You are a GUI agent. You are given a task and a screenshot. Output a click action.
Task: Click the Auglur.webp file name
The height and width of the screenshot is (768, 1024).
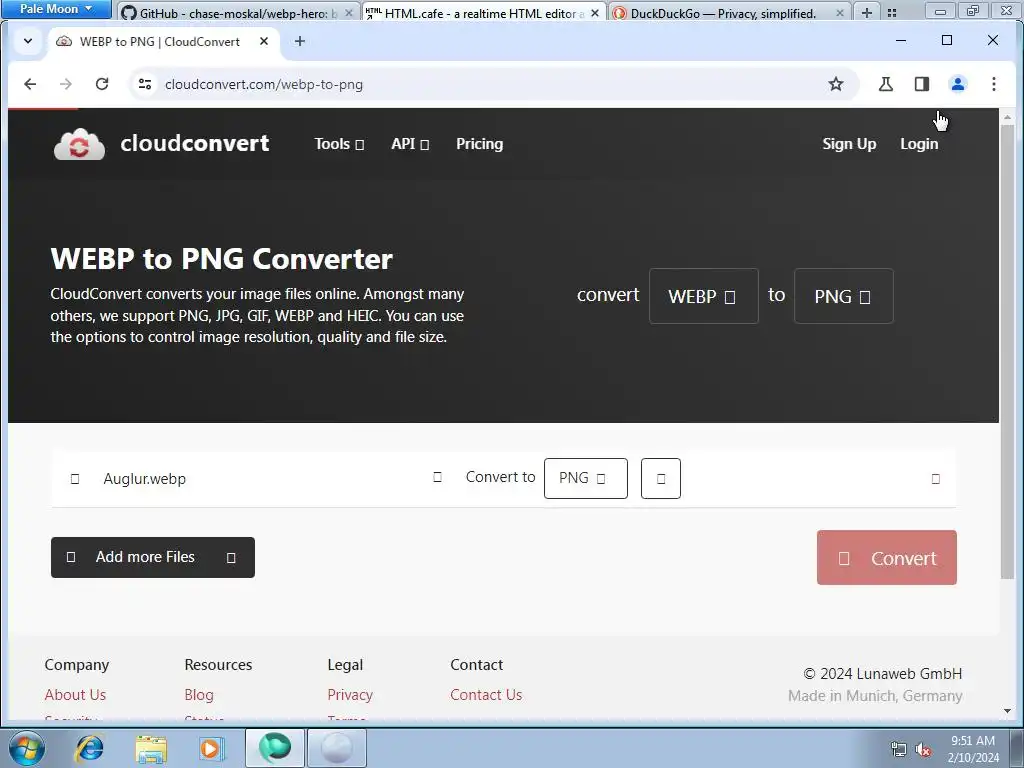pos(144,479)
